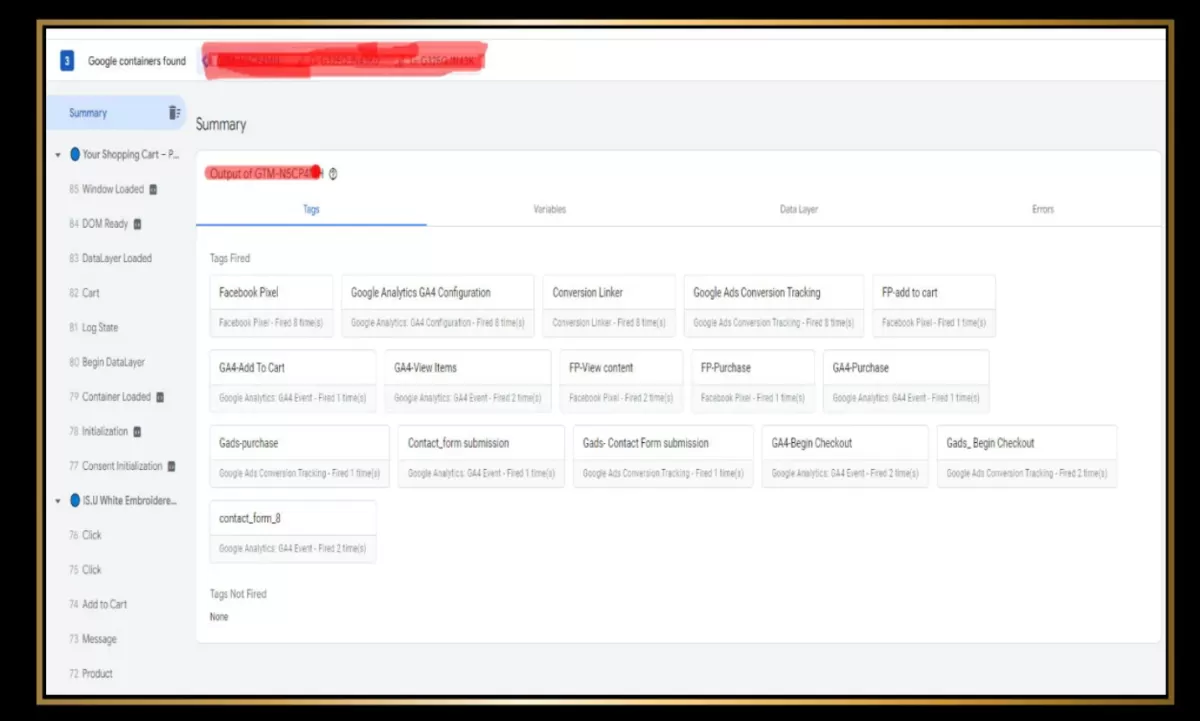The height and width of the screenshot is (721, 1200).
Task: Open the Errors tab
Action: click(1043, 210)
